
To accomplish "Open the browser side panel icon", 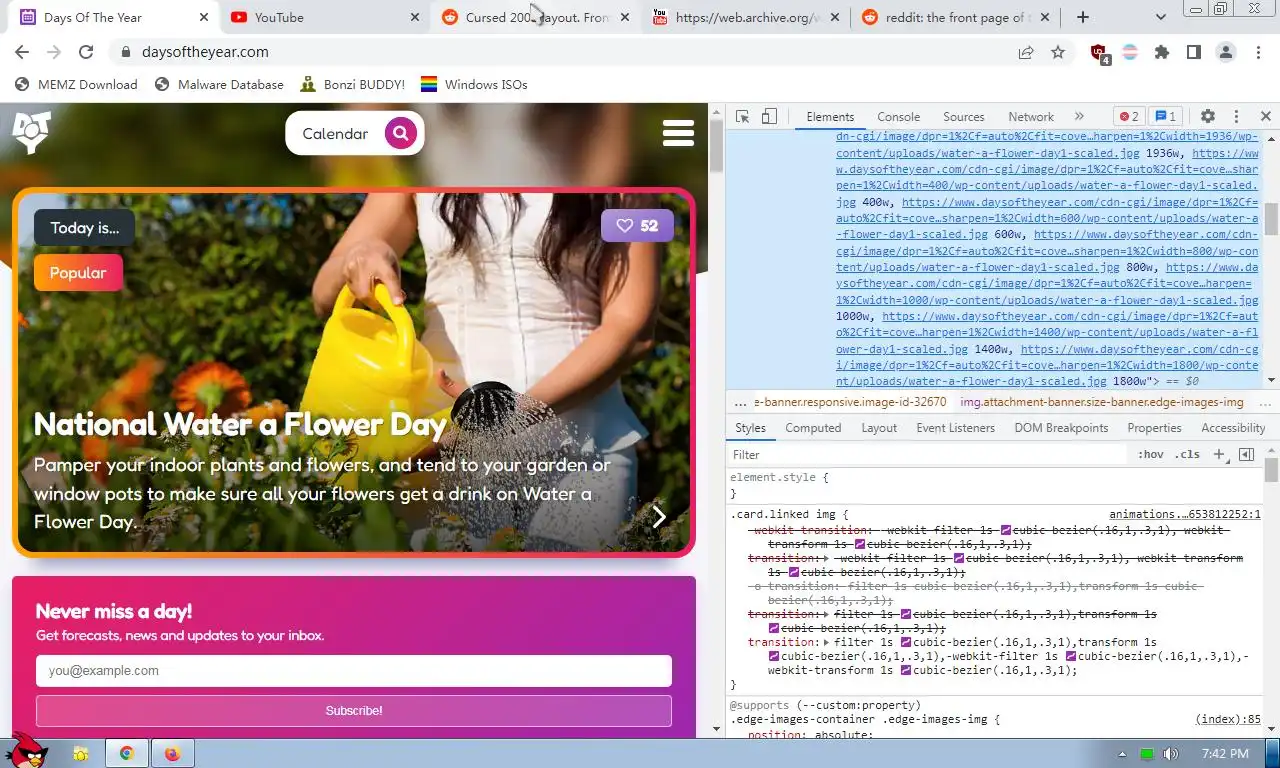I will click(1194, 52).
